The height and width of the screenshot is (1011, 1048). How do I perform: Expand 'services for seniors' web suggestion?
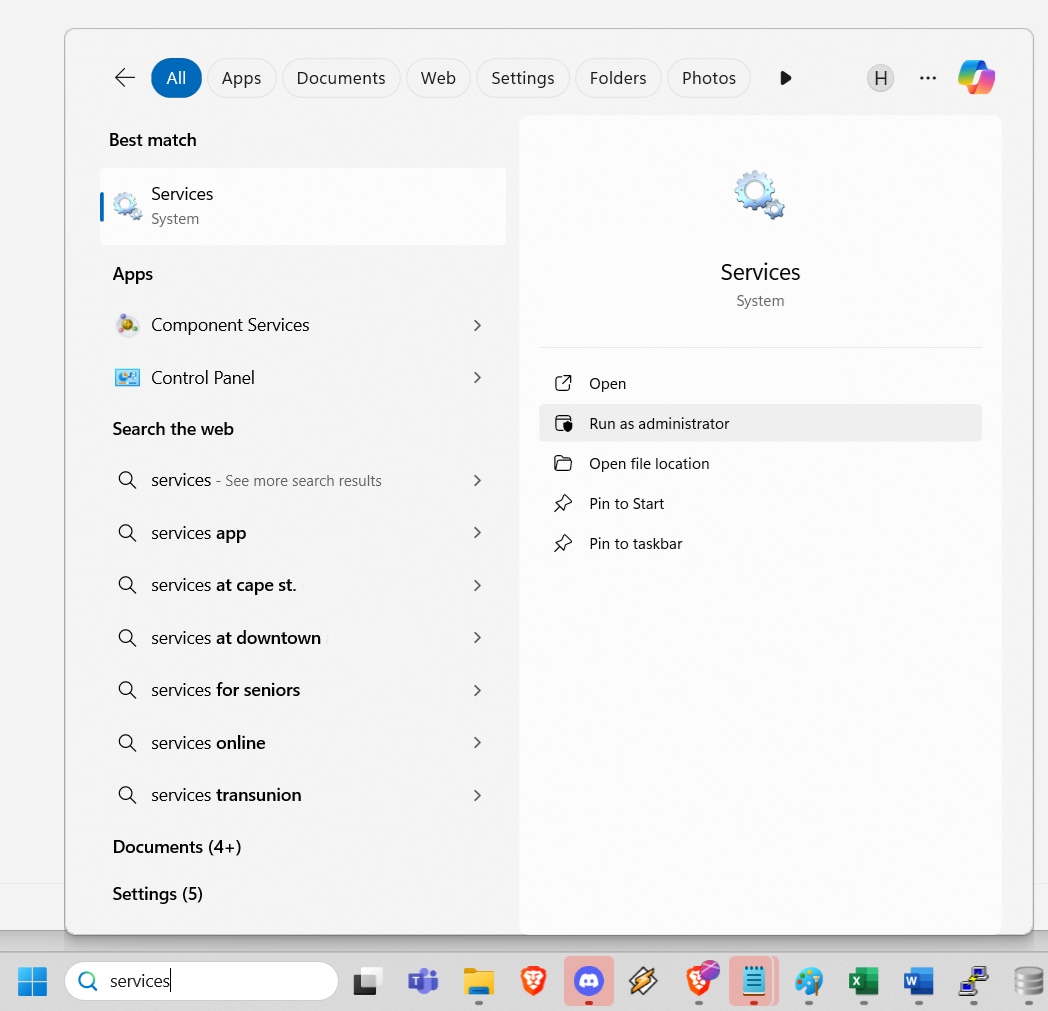coord(477,690)
